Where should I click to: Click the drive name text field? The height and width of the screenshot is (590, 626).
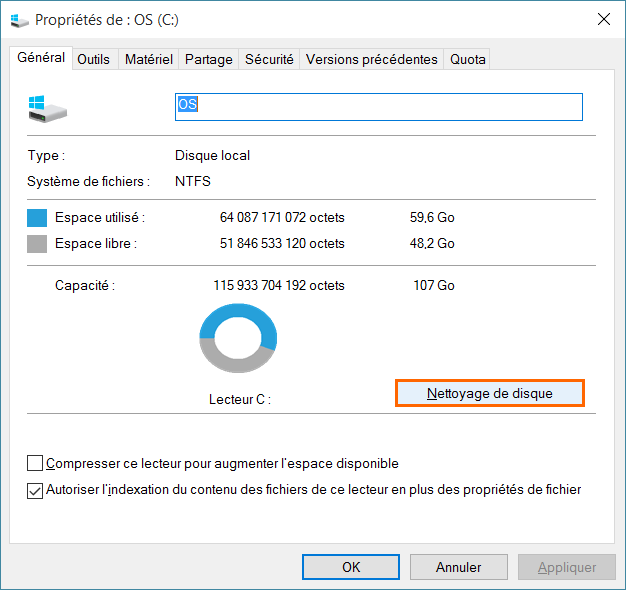click(378, 107)
